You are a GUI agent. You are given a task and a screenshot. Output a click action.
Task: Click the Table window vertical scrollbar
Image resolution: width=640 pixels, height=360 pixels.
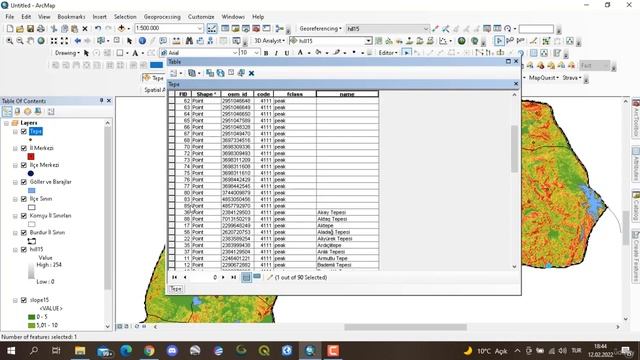[x=514, y=149]
